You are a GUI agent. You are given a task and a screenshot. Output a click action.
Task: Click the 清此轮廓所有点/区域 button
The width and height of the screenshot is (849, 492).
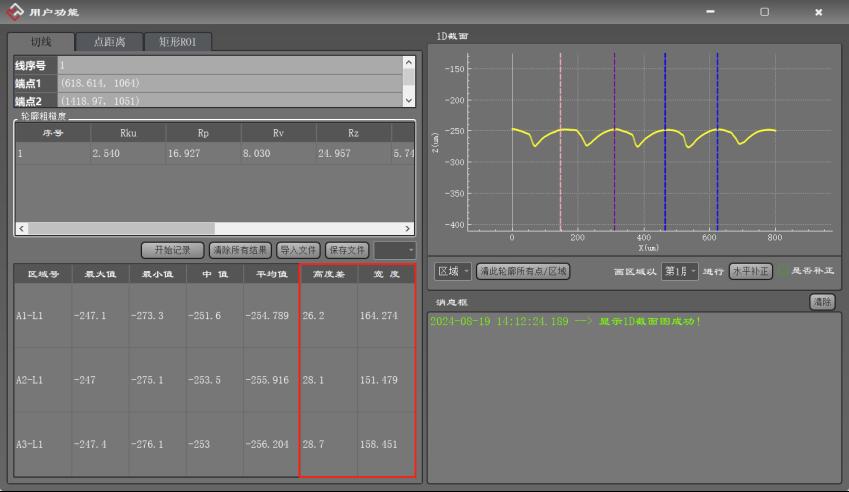523,271
